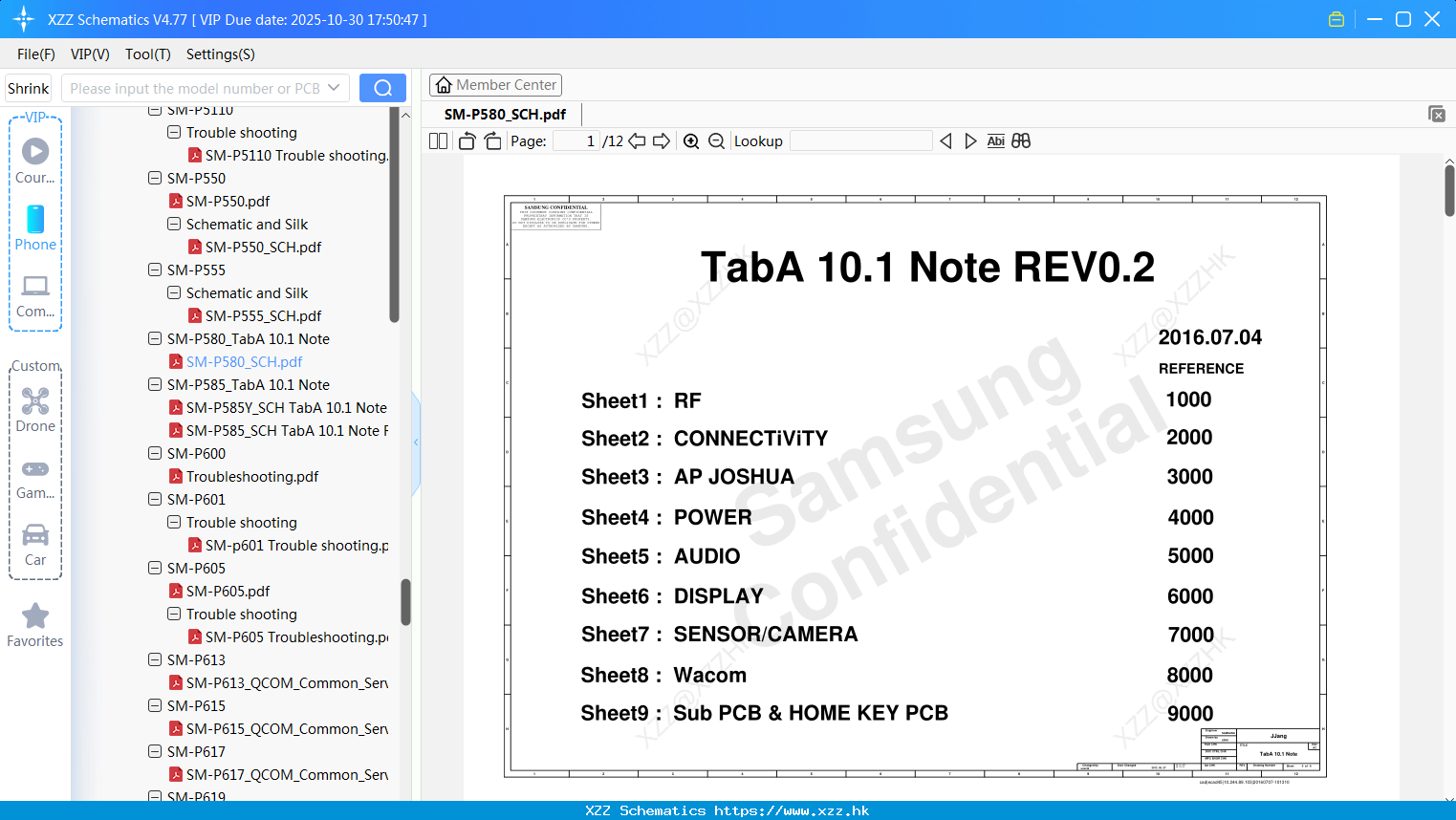1456x820 pixels.
Task: Collapse Schematic and Silk under SM-P550
Action: click(x=174, y=224)
